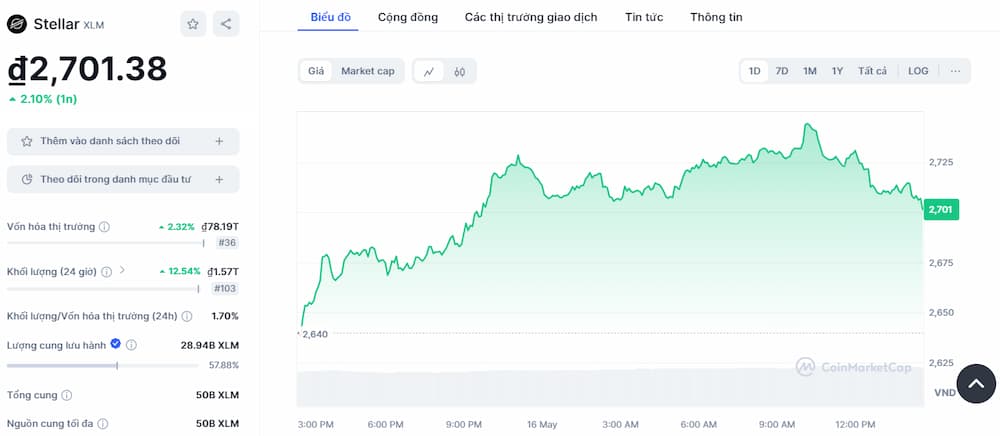Image resolution: width=1000 pixels, height=436 pixels.
Task: Click the share icon beside Stellar title
Action: [x=226, y=24]
